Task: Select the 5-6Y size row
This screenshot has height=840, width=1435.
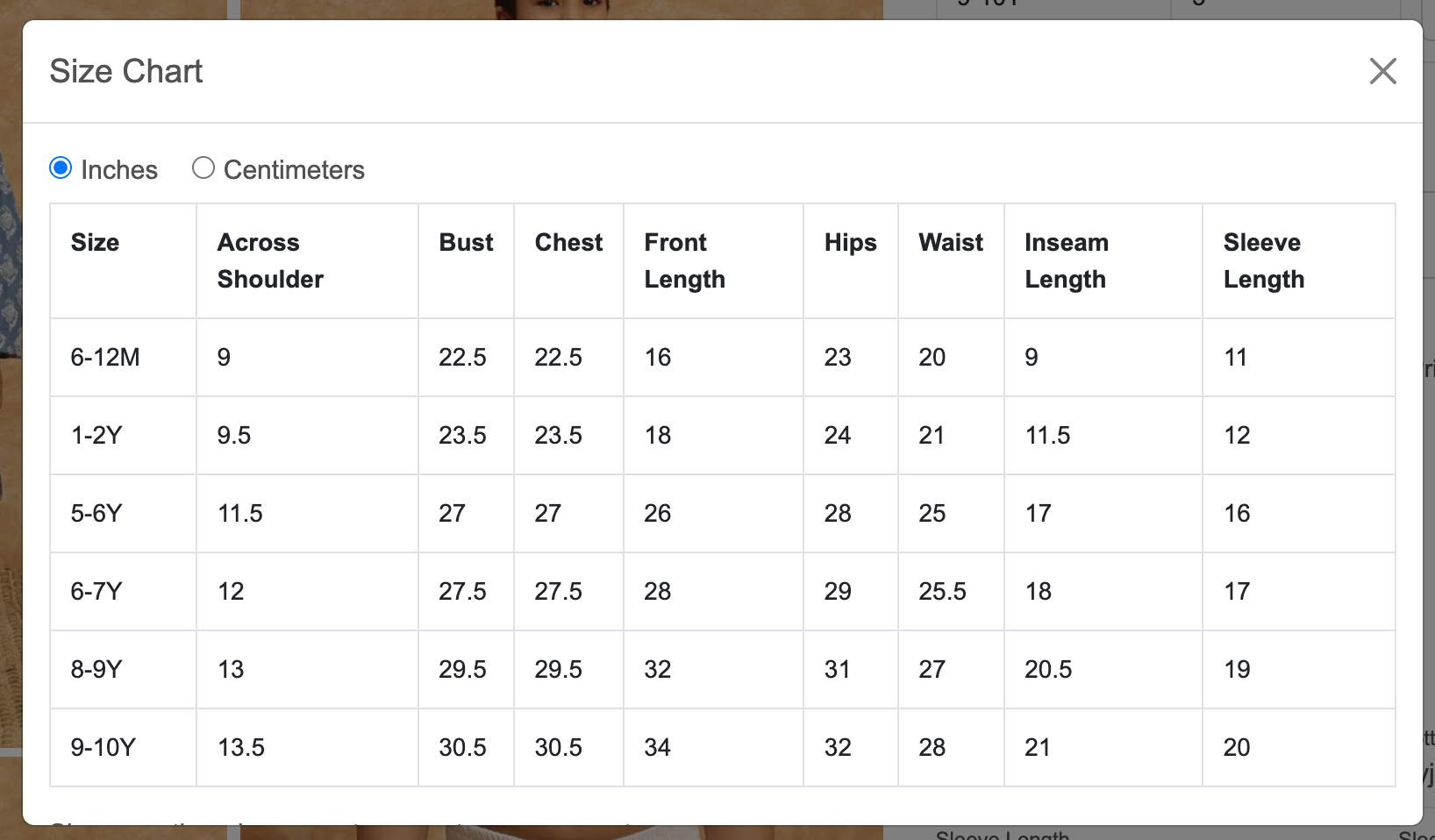Action: (x=723, y=513)
